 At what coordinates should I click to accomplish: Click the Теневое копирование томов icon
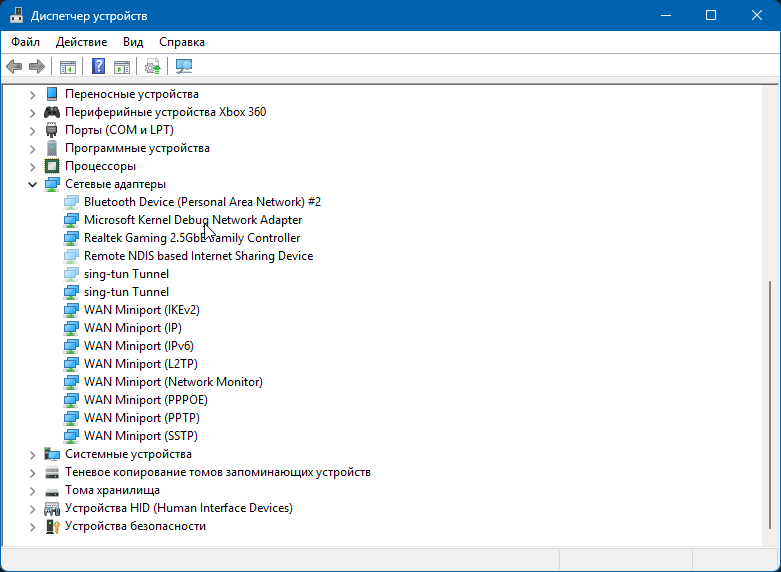(52, 472)
